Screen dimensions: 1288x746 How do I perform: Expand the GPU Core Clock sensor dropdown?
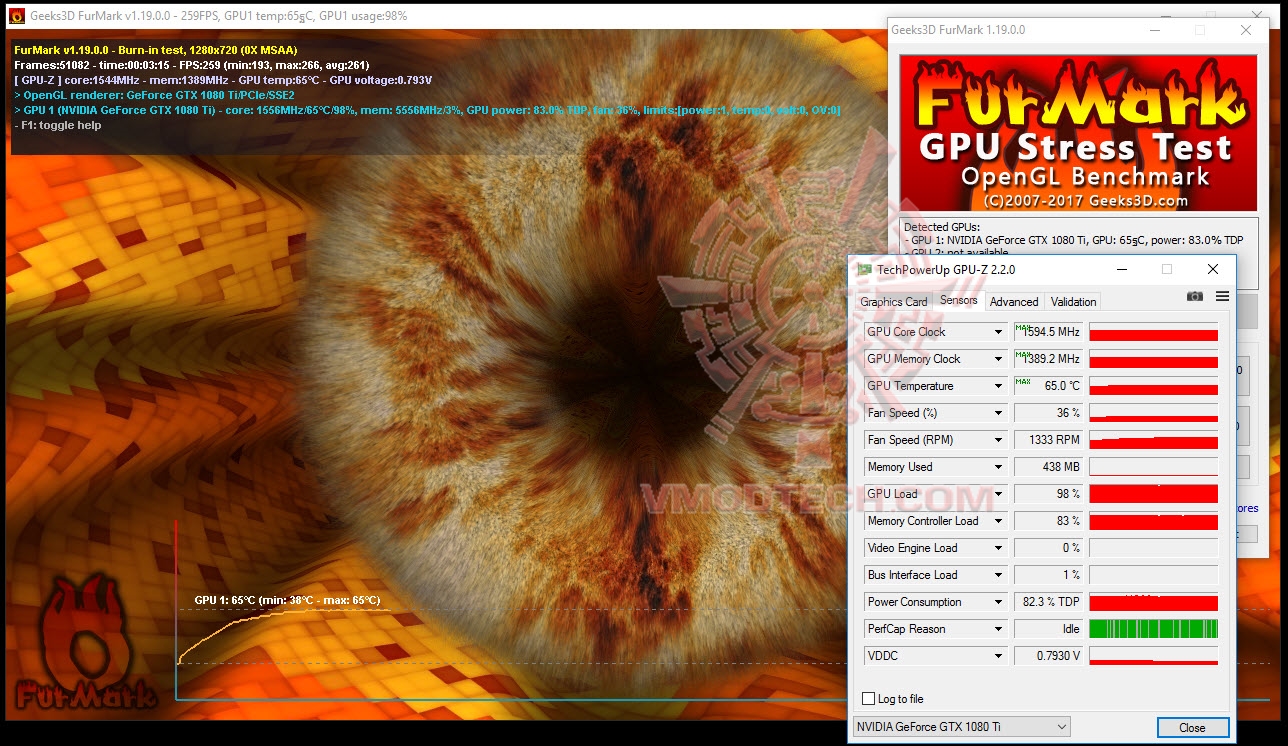[x=997, y=332]
